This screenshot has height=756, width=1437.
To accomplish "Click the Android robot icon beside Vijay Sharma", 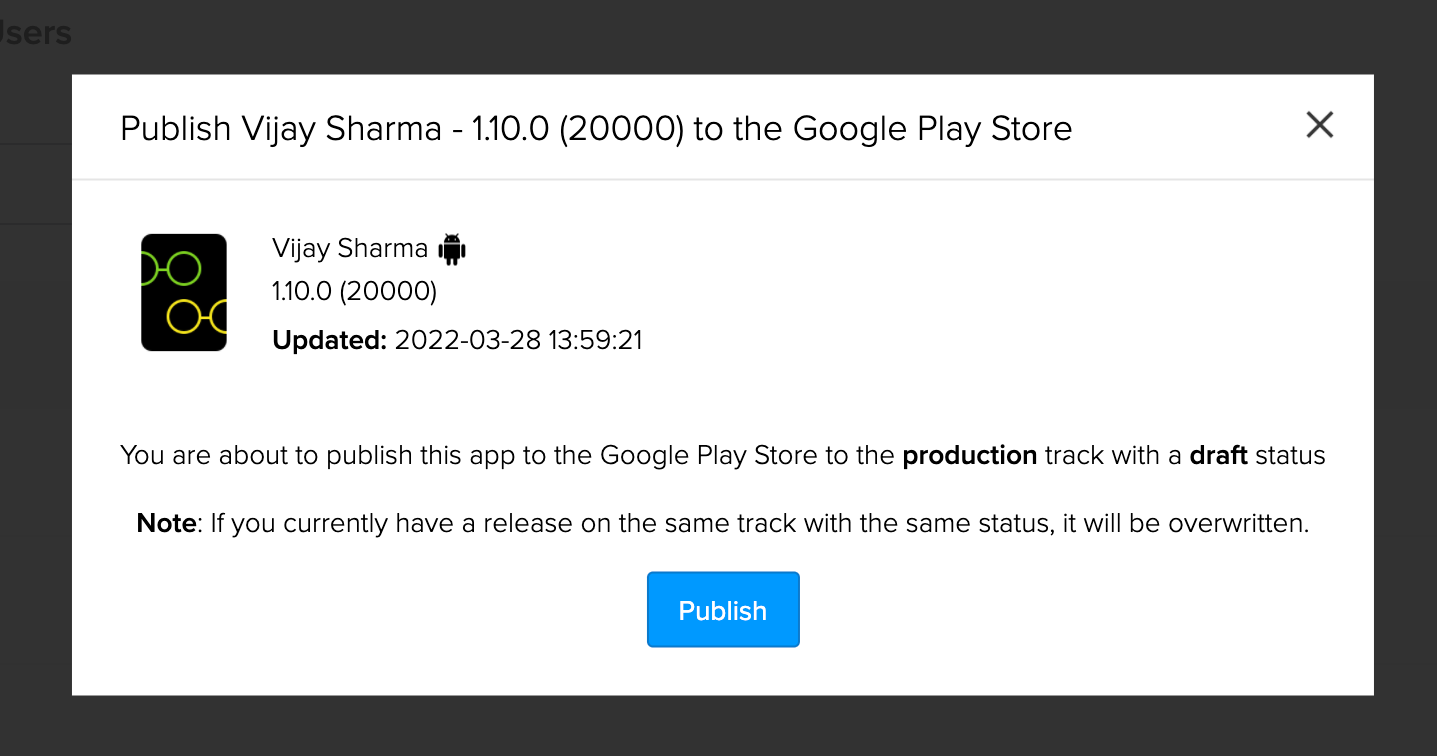I will pyautogui.click(x=451, y=249).
